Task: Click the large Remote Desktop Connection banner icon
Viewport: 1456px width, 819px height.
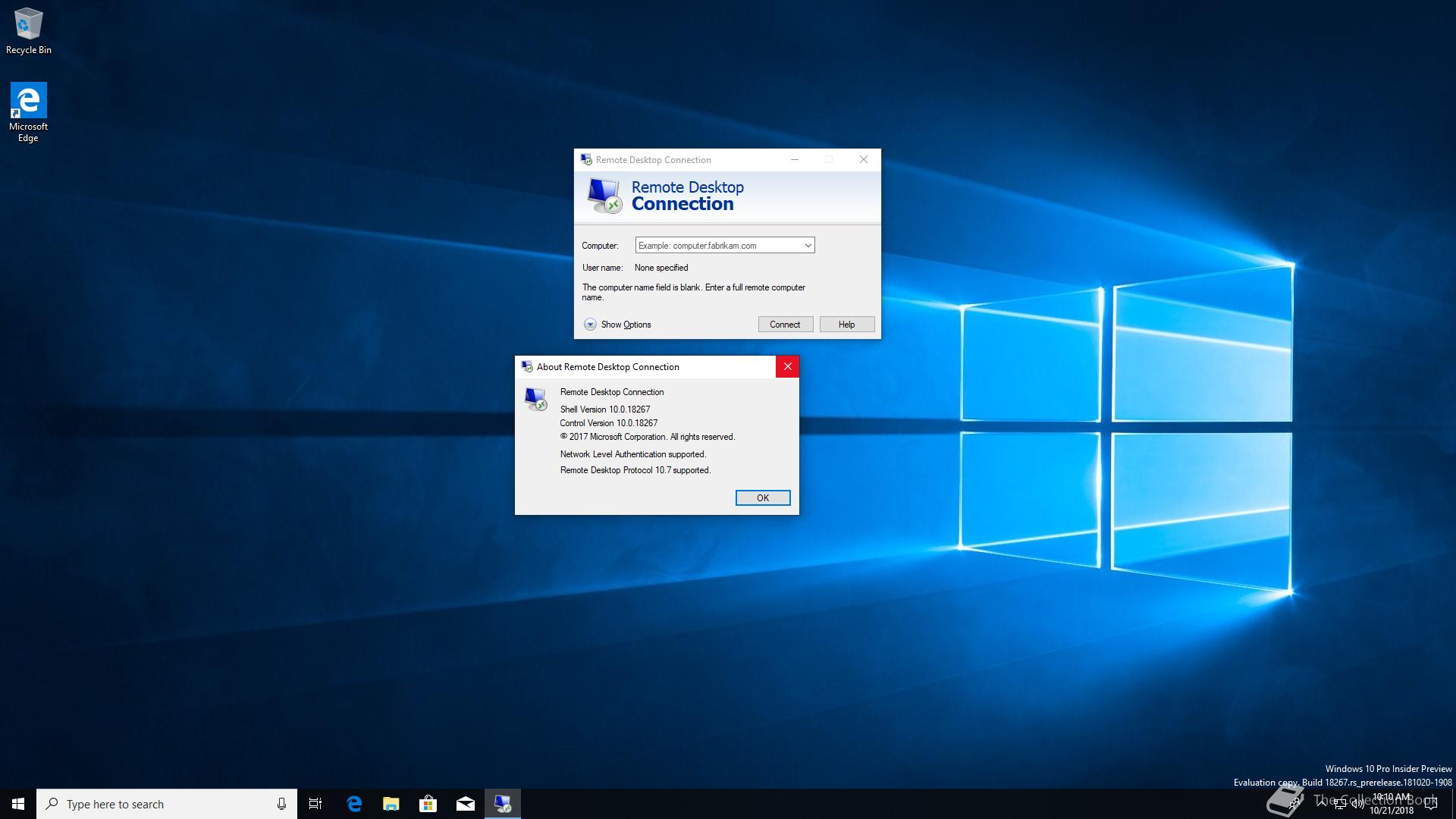Action: (604, 196)
